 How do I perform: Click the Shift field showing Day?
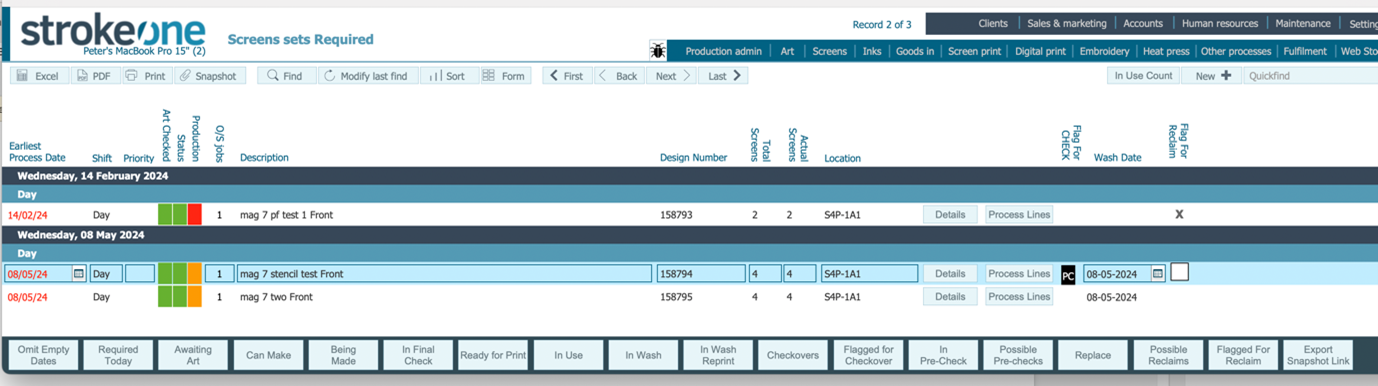coord(106,273)
